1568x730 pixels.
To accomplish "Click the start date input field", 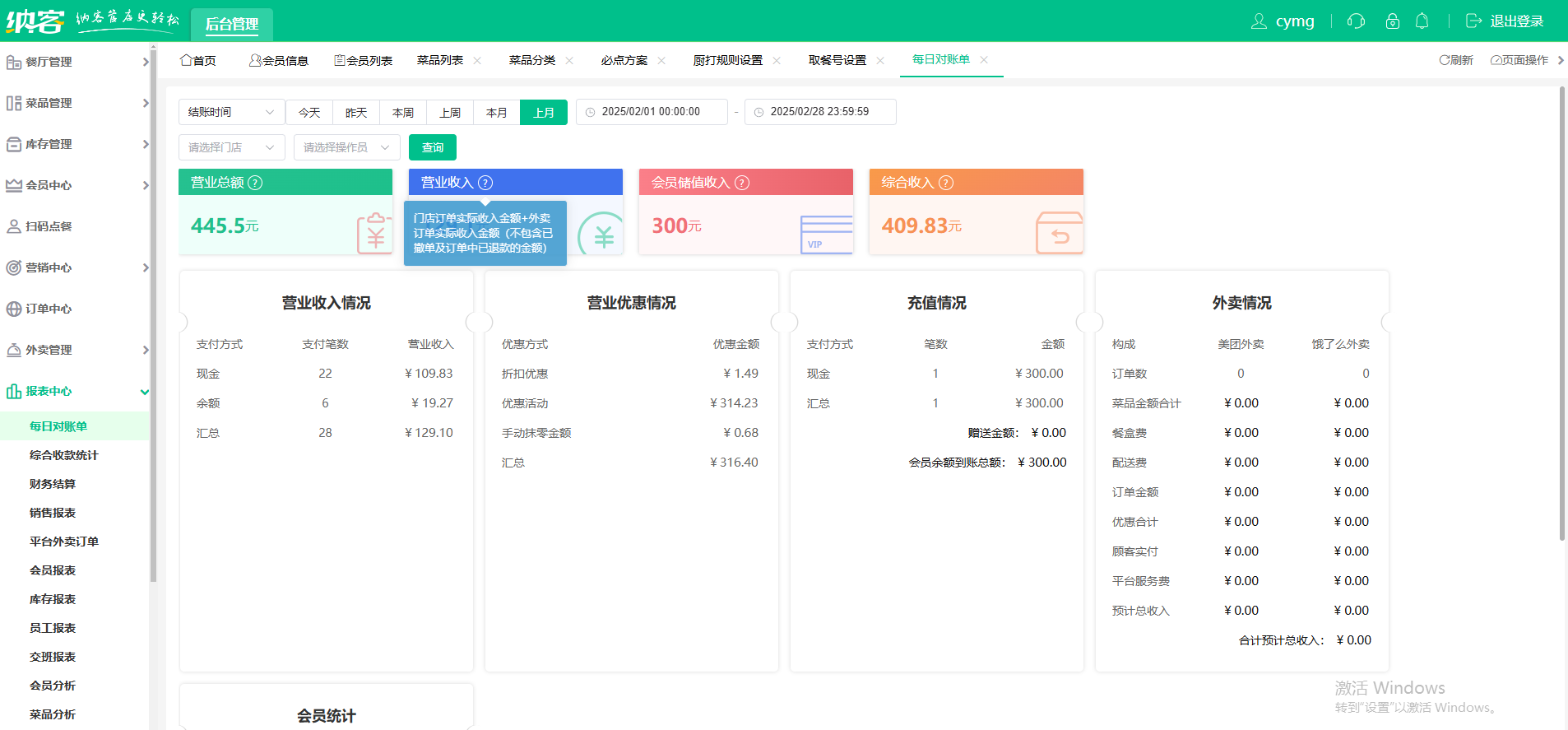I will coord(652,112).
